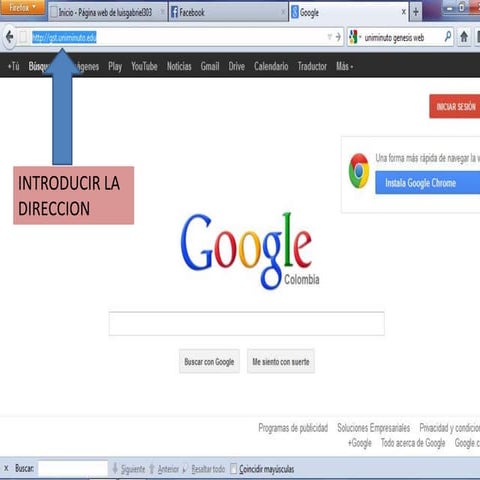The width and height of the screenshot is (480, 480).
Task: Click the Google Colombia logo
Action: [249, 251]
